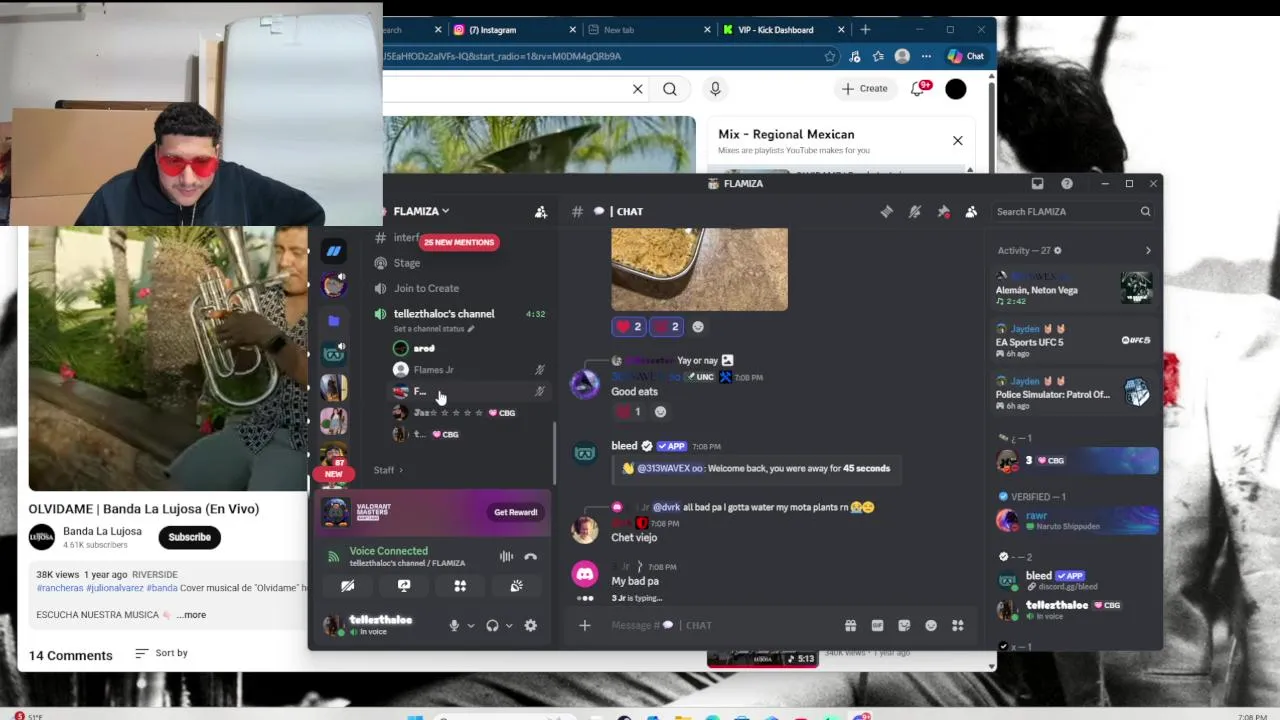Open a new browser tab with plus
Viewport: 1280px width, 720px height.
click(x=865, y=30)
